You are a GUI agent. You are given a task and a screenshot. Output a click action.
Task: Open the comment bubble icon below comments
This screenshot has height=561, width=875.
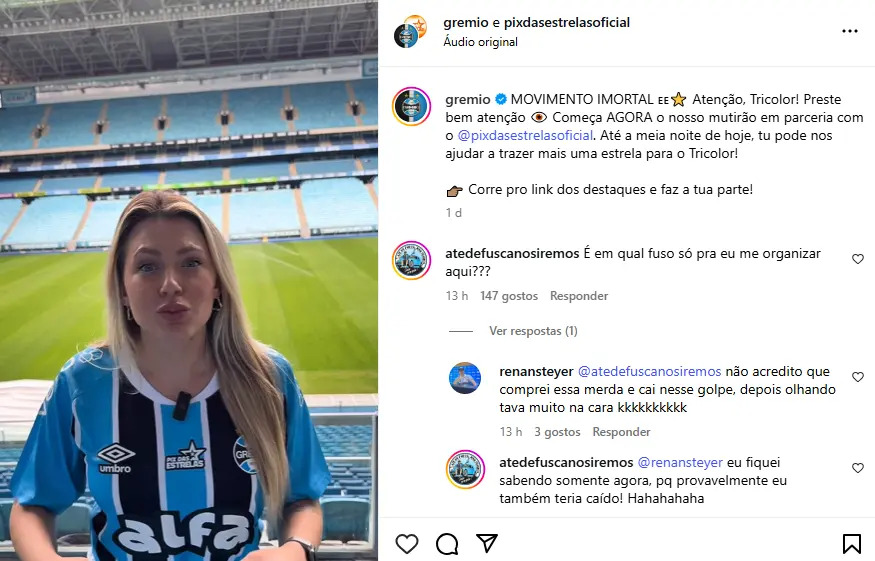447,544
